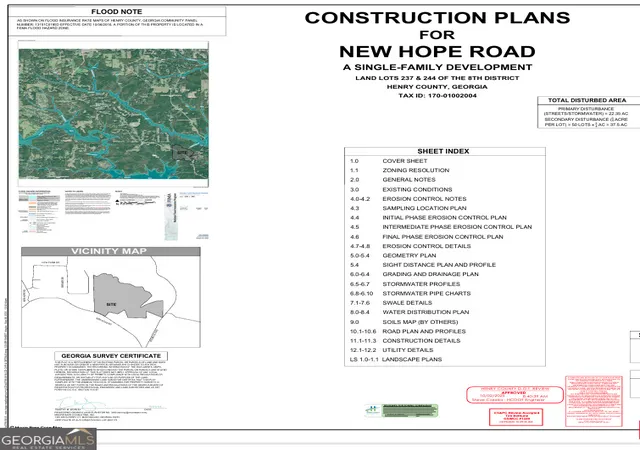The image size is (640, 450).
Task: Click the Road Plan and Profiles row
Action: [408, 332]
